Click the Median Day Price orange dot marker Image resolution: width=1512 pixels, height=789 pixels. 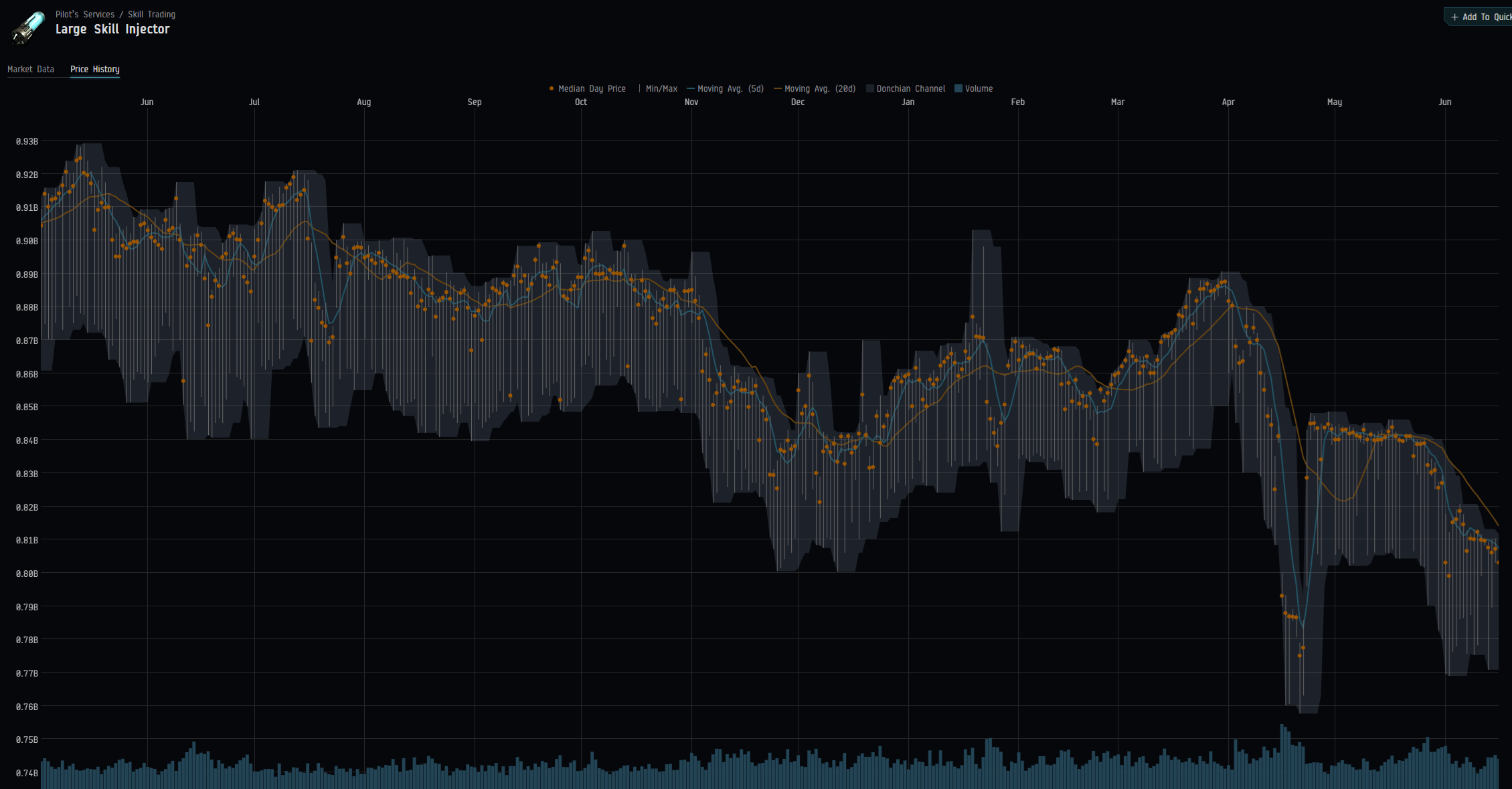pos(552,88)
